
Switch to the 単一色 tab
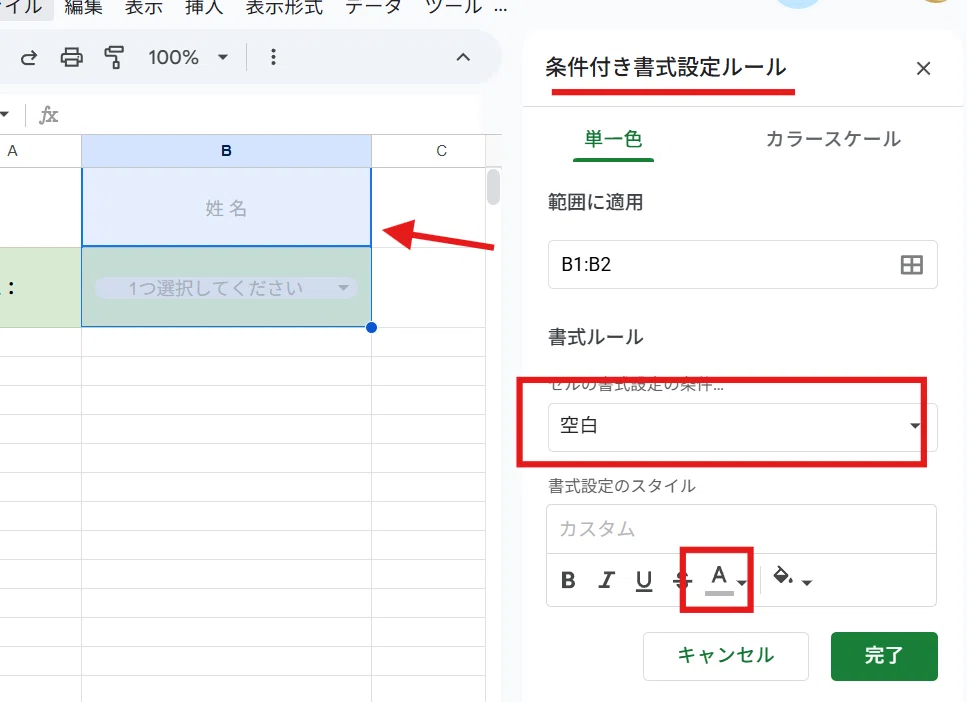pyautogui.click(x=614, y=139)
